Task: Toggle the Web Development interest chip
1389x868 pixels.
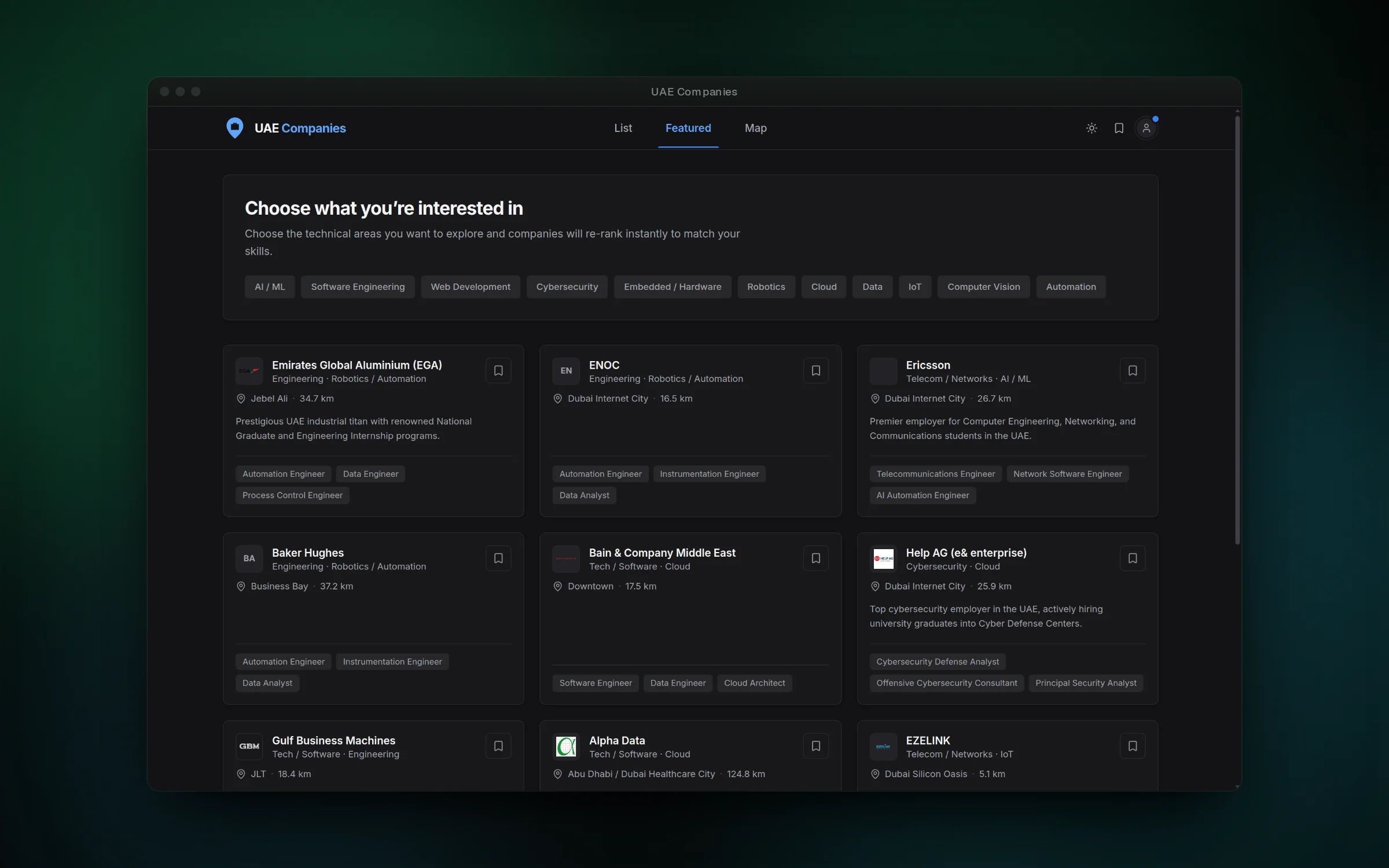Action: [471, 287]
